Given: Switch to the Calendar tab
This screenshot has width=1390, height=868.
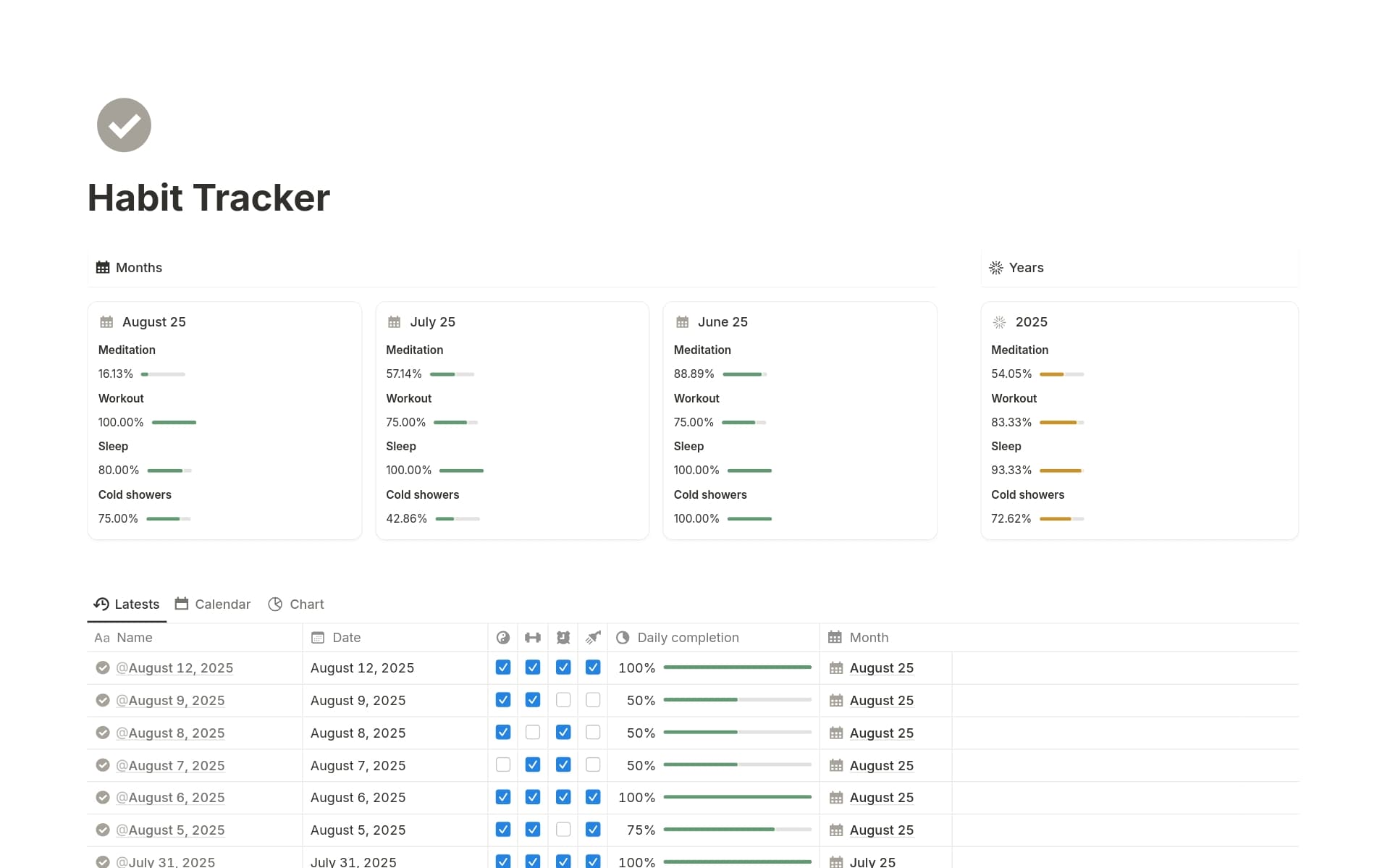Looking at the screenshot, I should pyautogui.click(x=212, y=604).
